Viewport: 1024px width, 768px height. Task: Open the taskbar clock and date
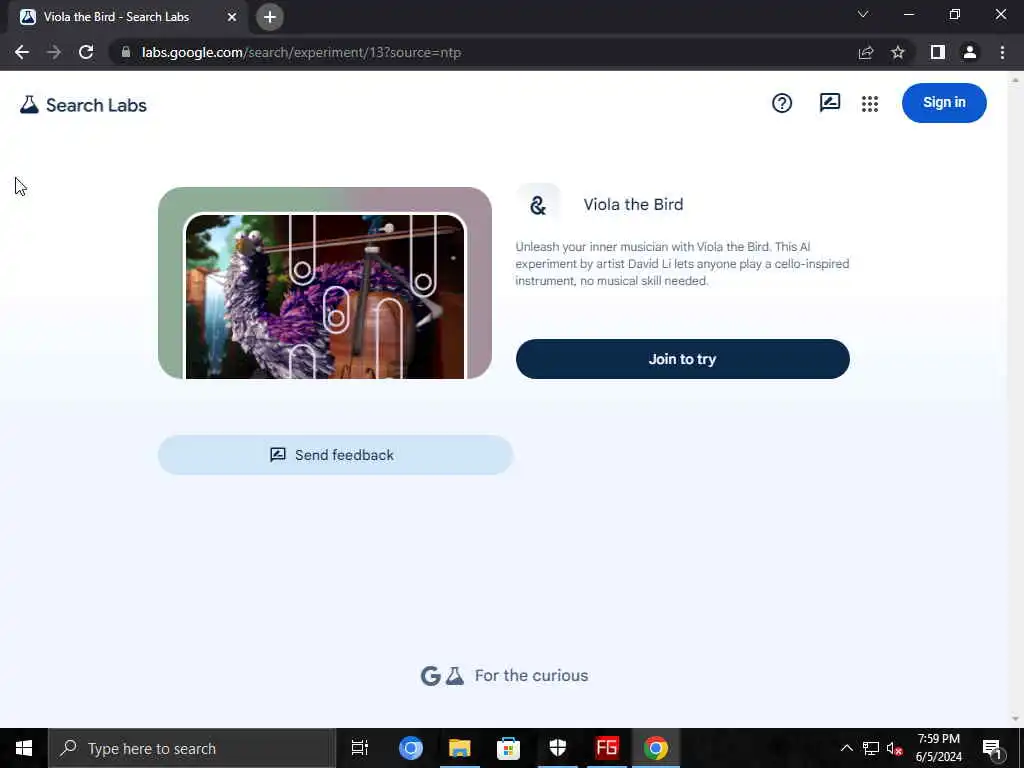pos(938,748)
